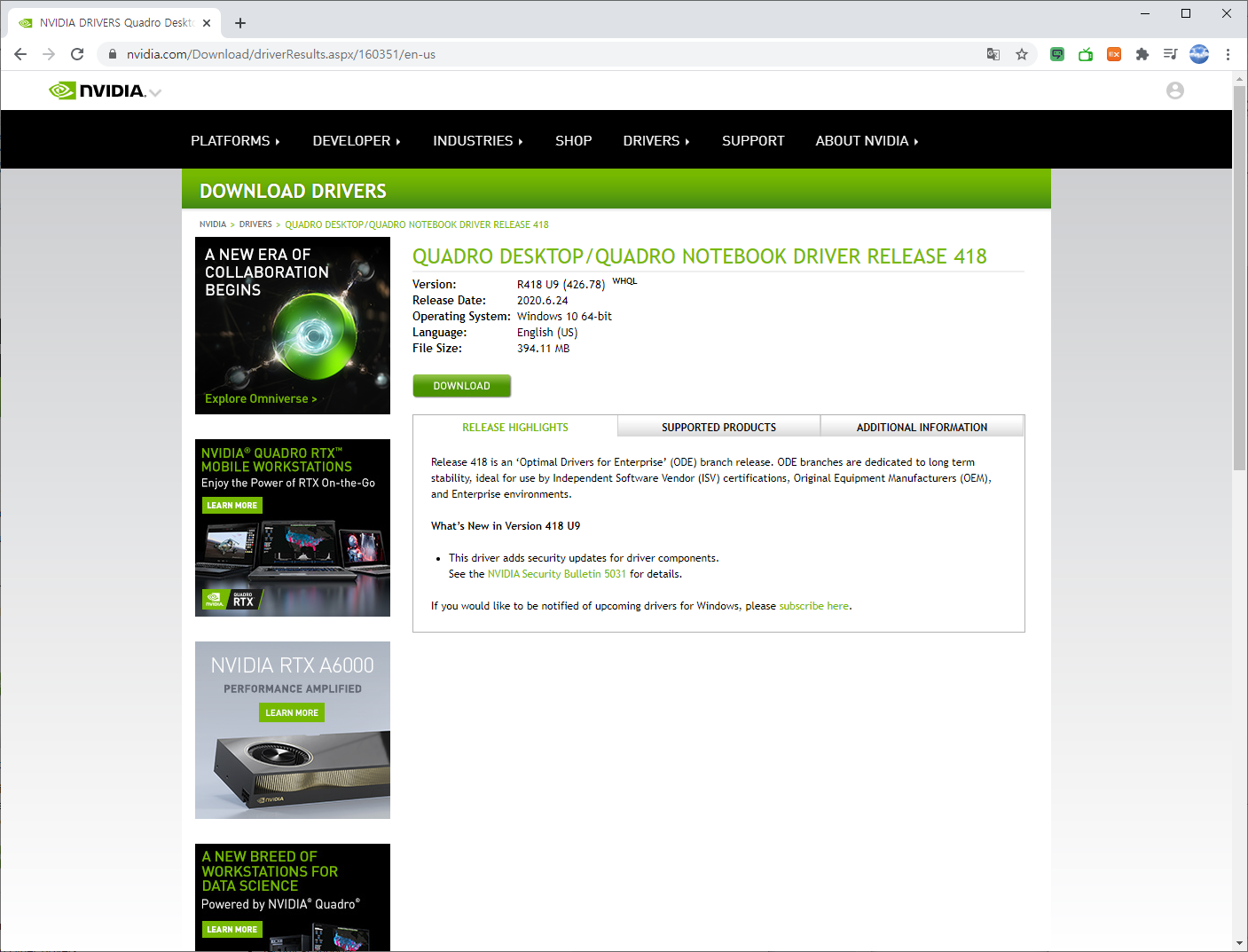Image resolution: width=1248 pixels, height=952 pixels.
Task: Click the subscribe here link
Action: [x=814, y=606]
